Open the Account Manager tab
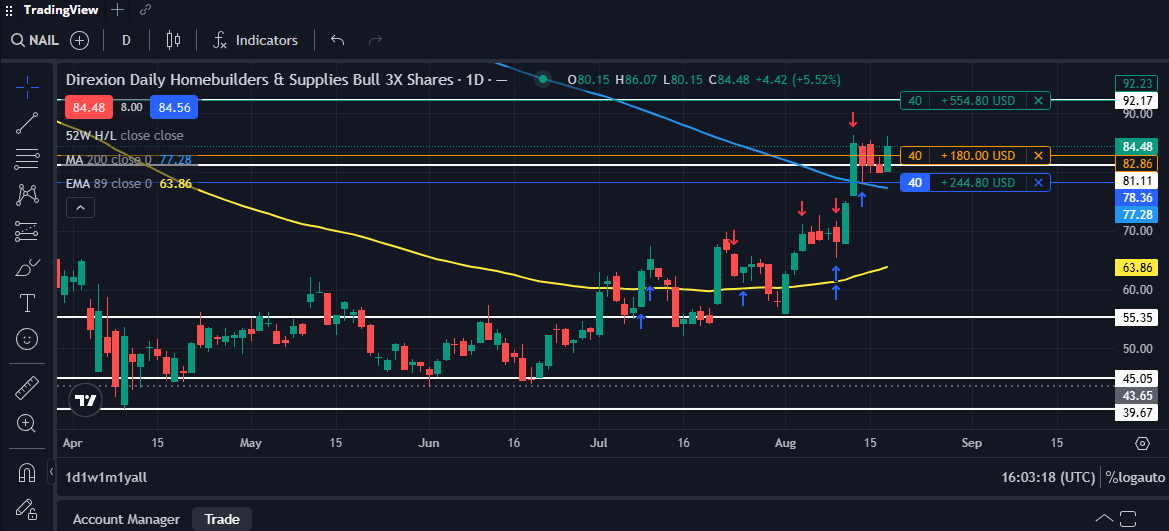The height and width of the screenshot is (531, 1169). (126, 519)
